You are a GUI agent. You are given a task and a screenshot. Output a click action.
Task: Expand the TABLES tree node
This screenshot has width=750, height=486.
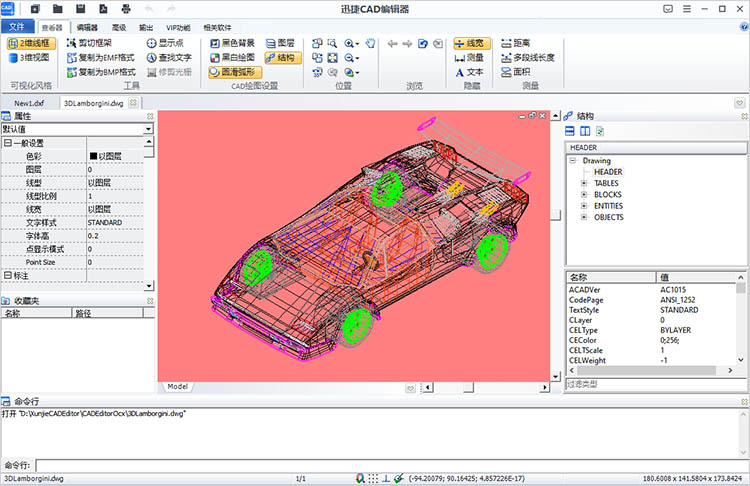(x=584, y=183)
